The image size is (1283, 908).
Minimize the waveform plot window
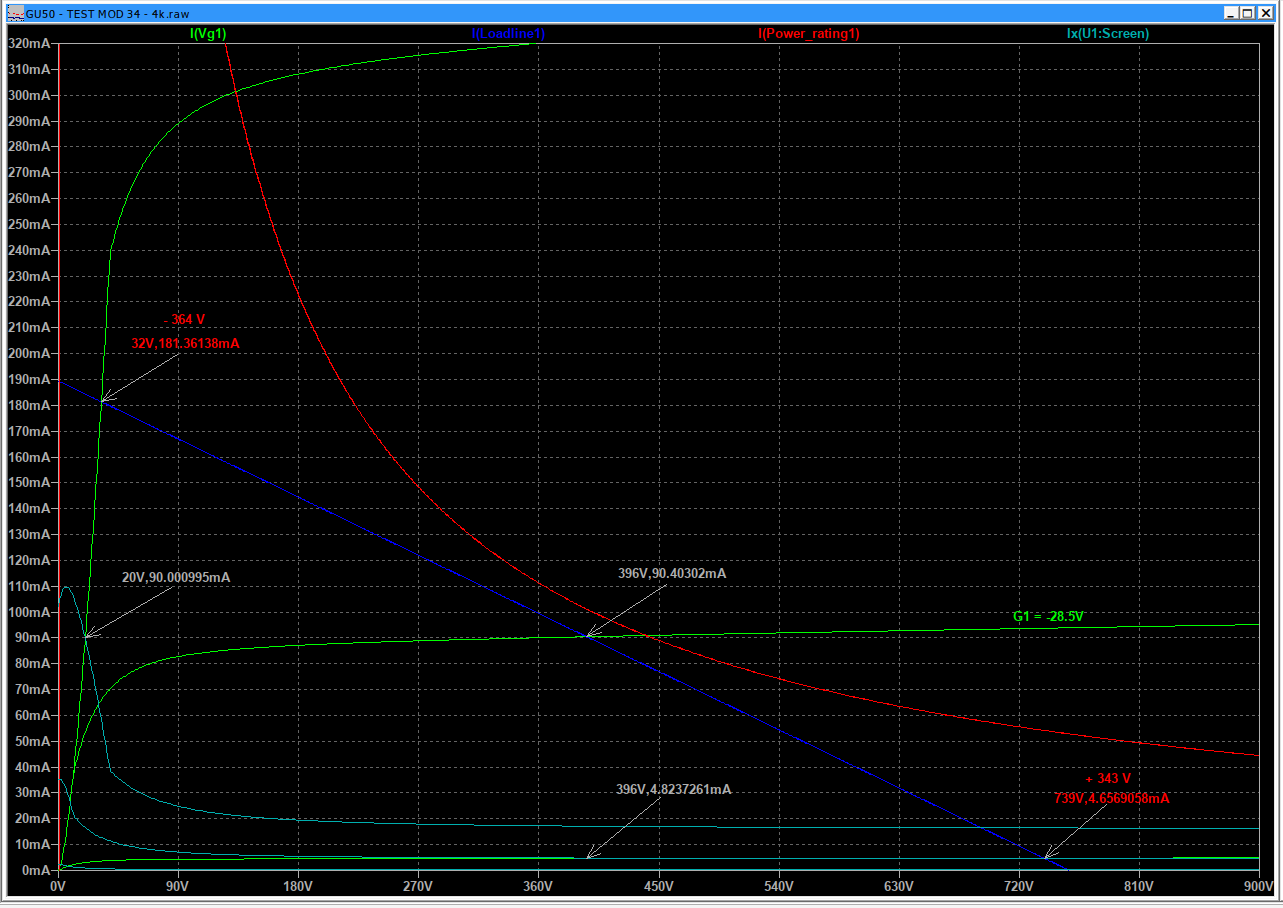coord(1230,13)
